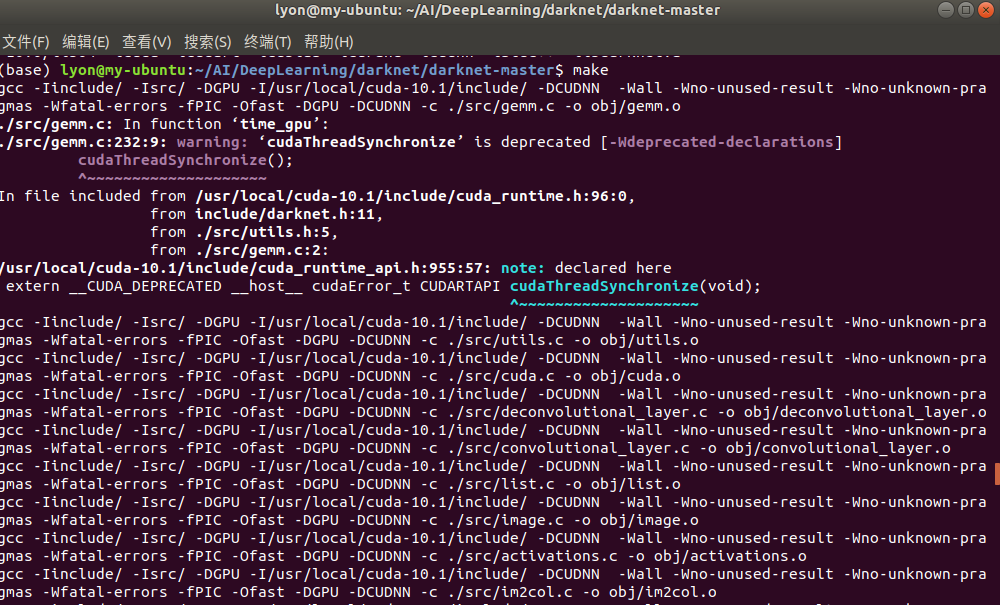Click the cuda_runtime.h:96:0 include path
1000x605 pixels.
pos(411,196)
